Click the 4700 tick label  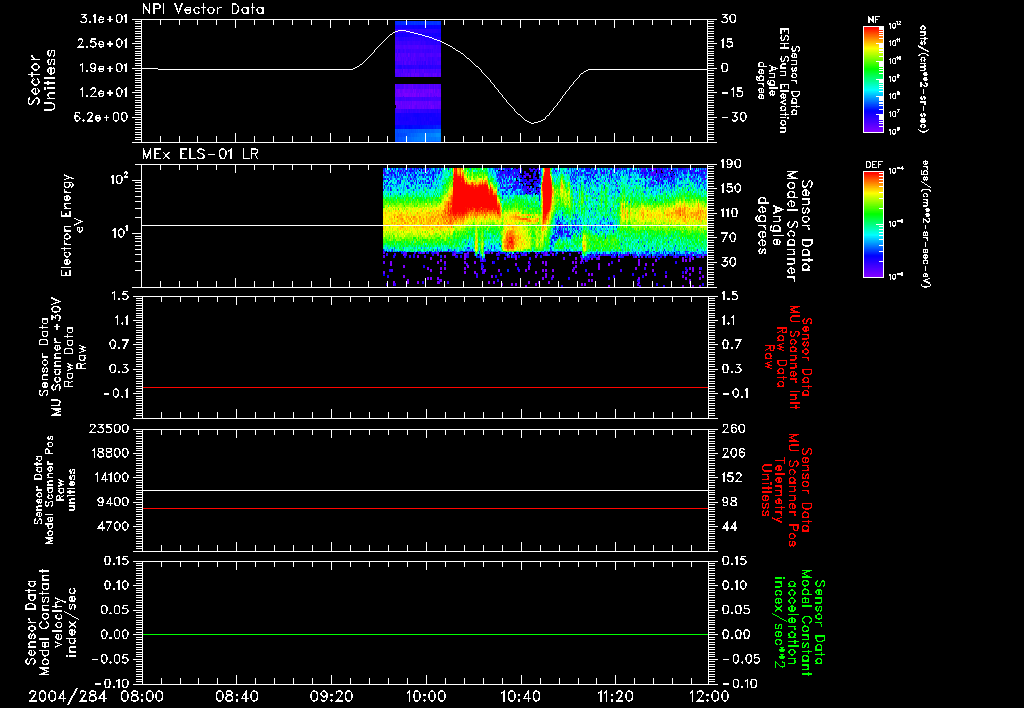tap(113, 526)
